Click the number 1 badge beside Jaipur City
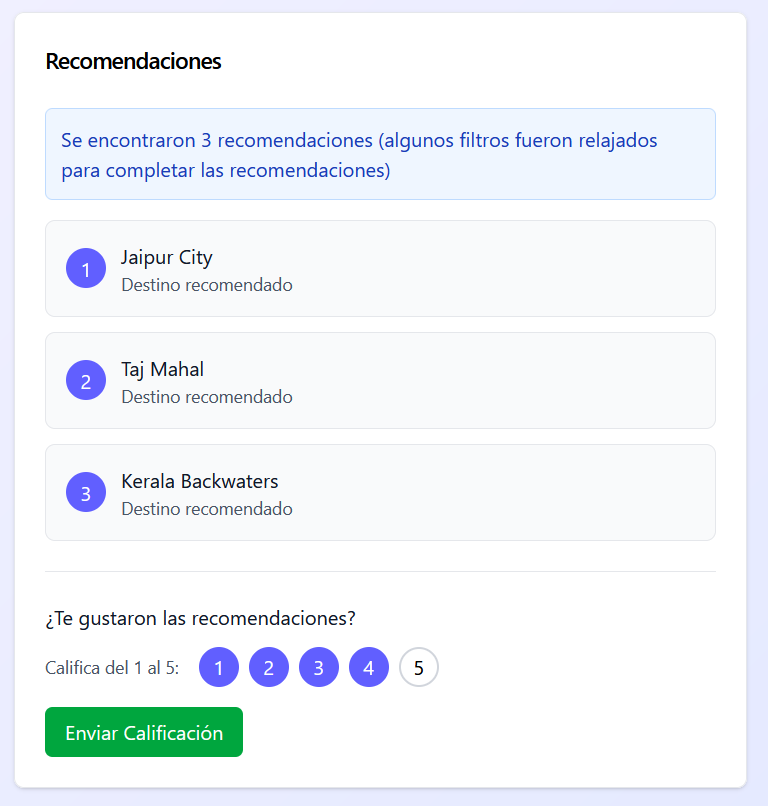This screenshot has height=806, width=768. pyautogui.click(x=86, y=268)
